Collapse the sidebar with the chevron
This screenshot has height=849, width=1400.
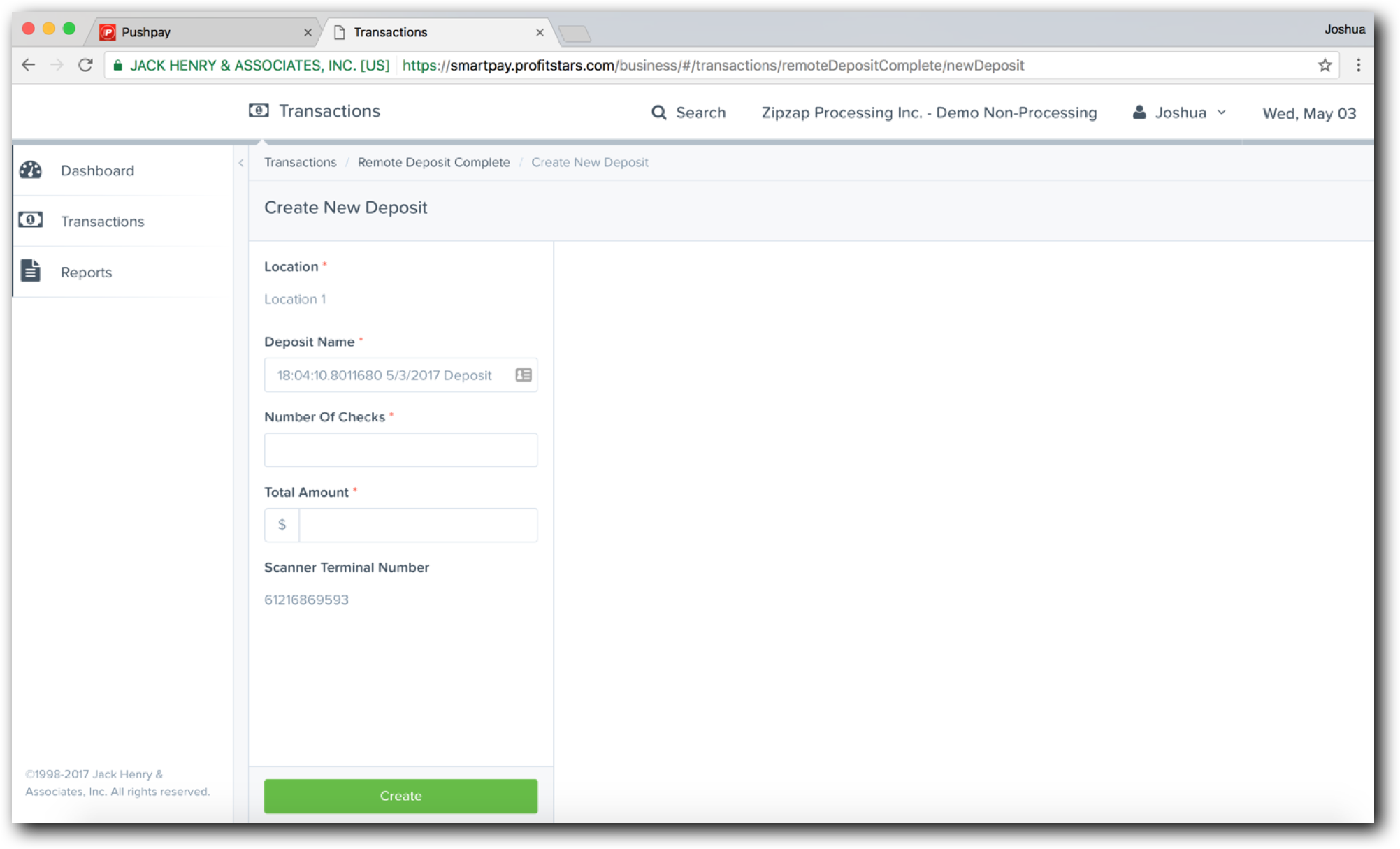click(x=241, y=162)
